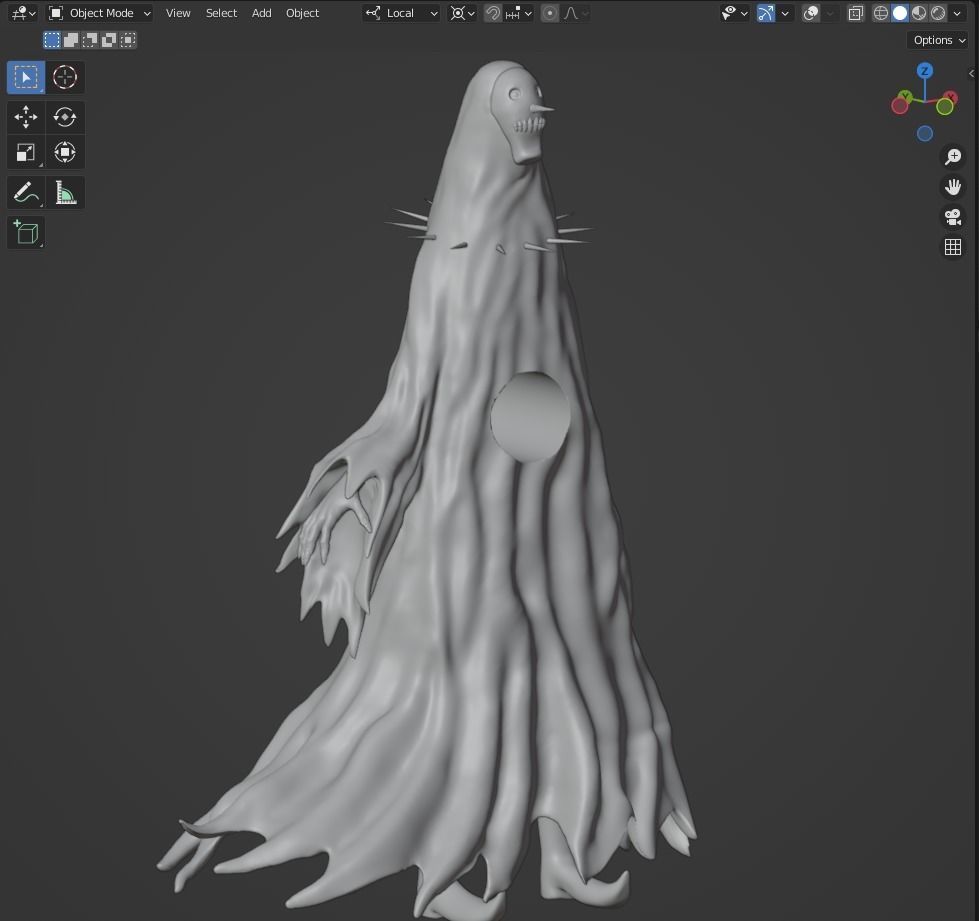Enable proportional editing
This screenshot has height=921, width=979.
pos(549,13)
